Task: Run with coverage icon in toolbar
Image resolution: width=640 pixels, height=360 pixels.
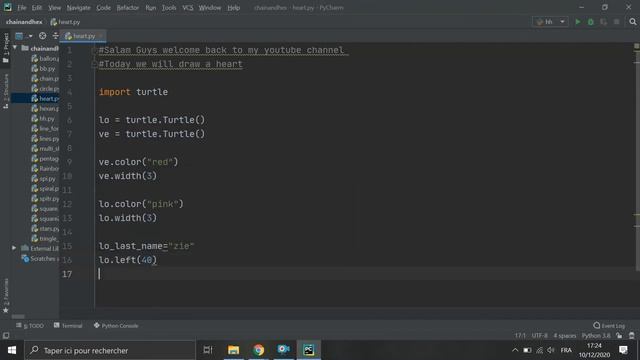Action: [x=603, y=22]
